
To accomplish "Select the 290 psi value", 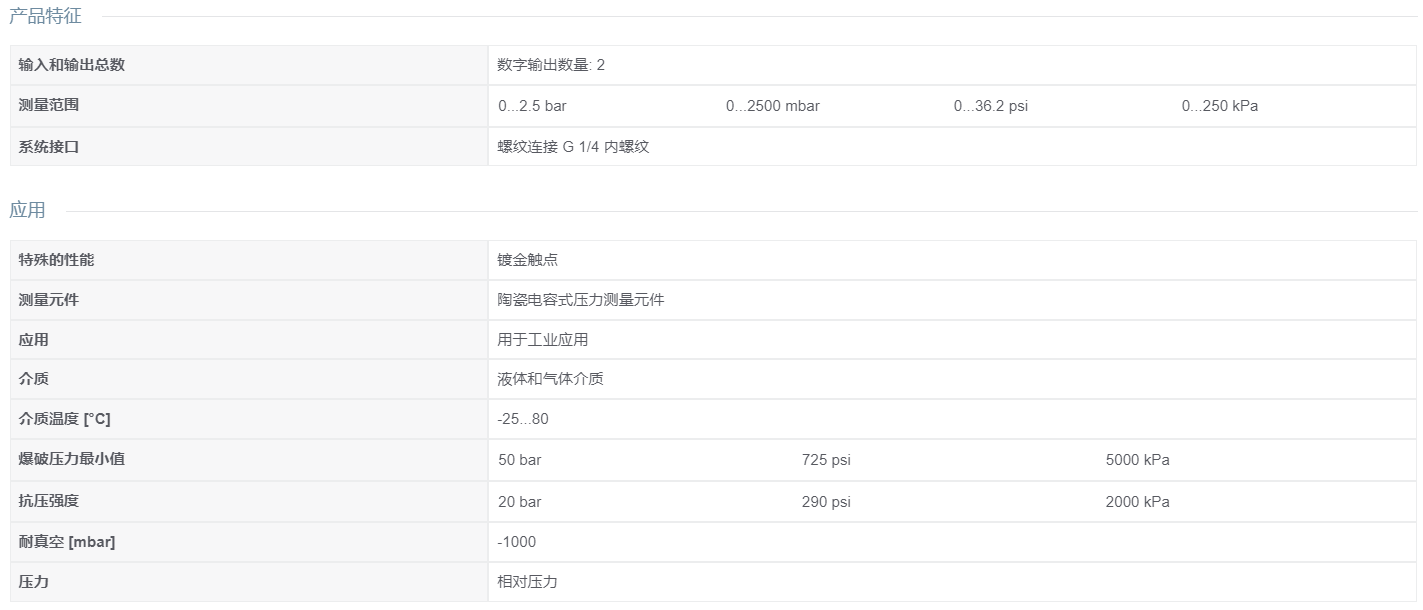I will click(x=826, y=502).
